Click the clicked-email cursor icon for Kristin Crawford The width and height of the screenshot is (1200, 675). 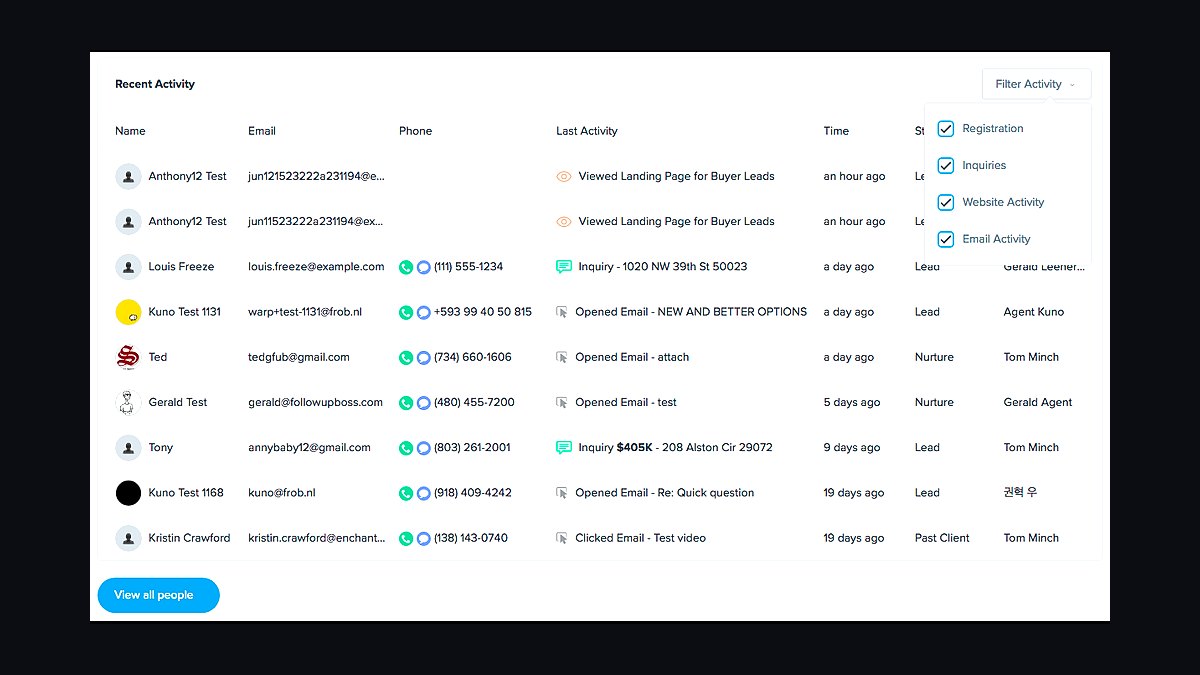[562, 538]
